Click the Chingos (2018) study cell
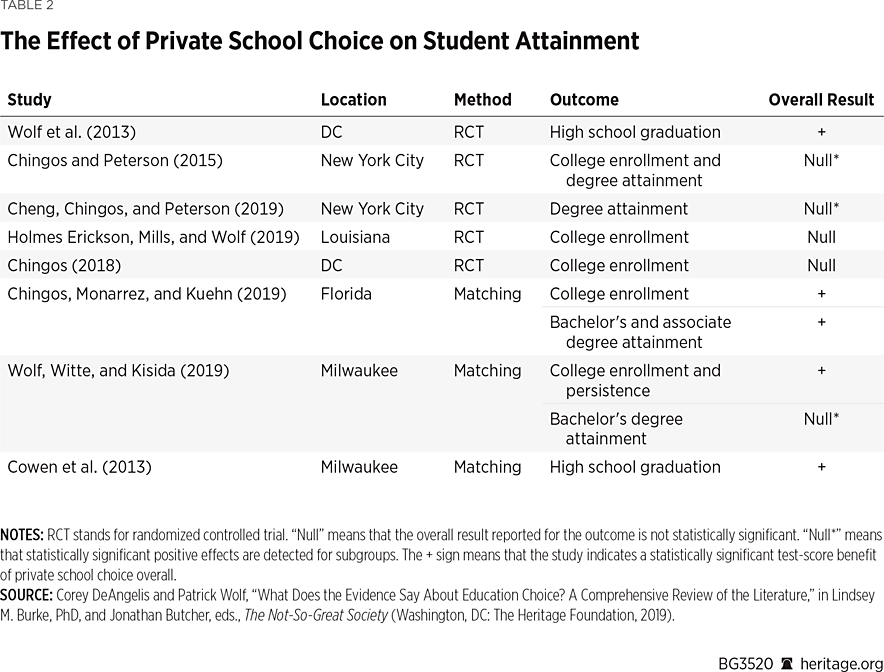884x672 pixels. coord(64,265)
